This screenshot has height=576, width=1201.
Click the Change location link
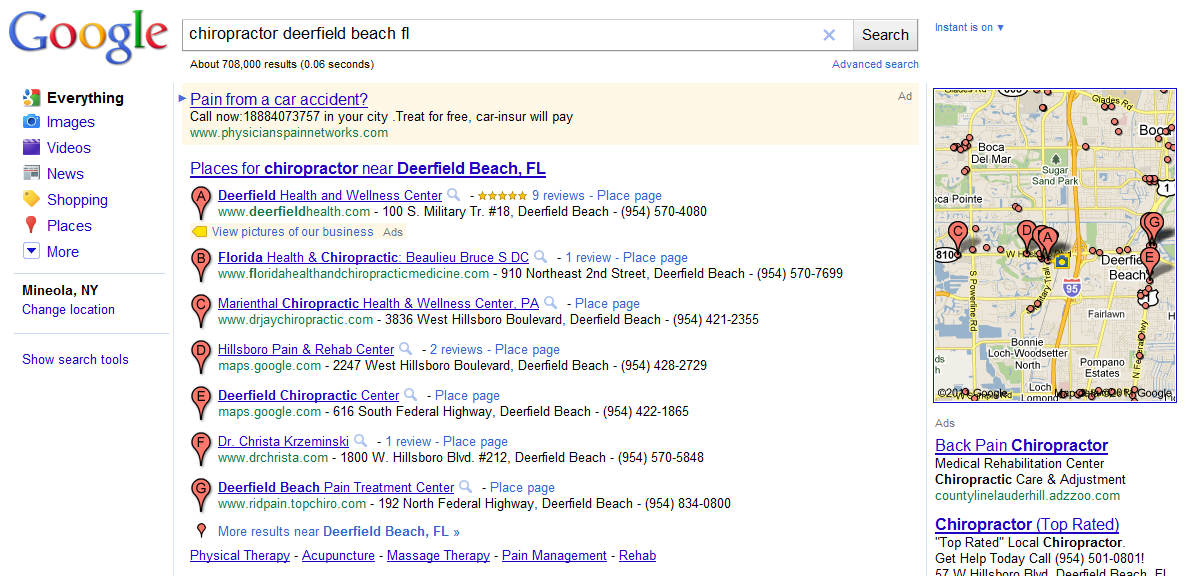[x=68, y=310]
